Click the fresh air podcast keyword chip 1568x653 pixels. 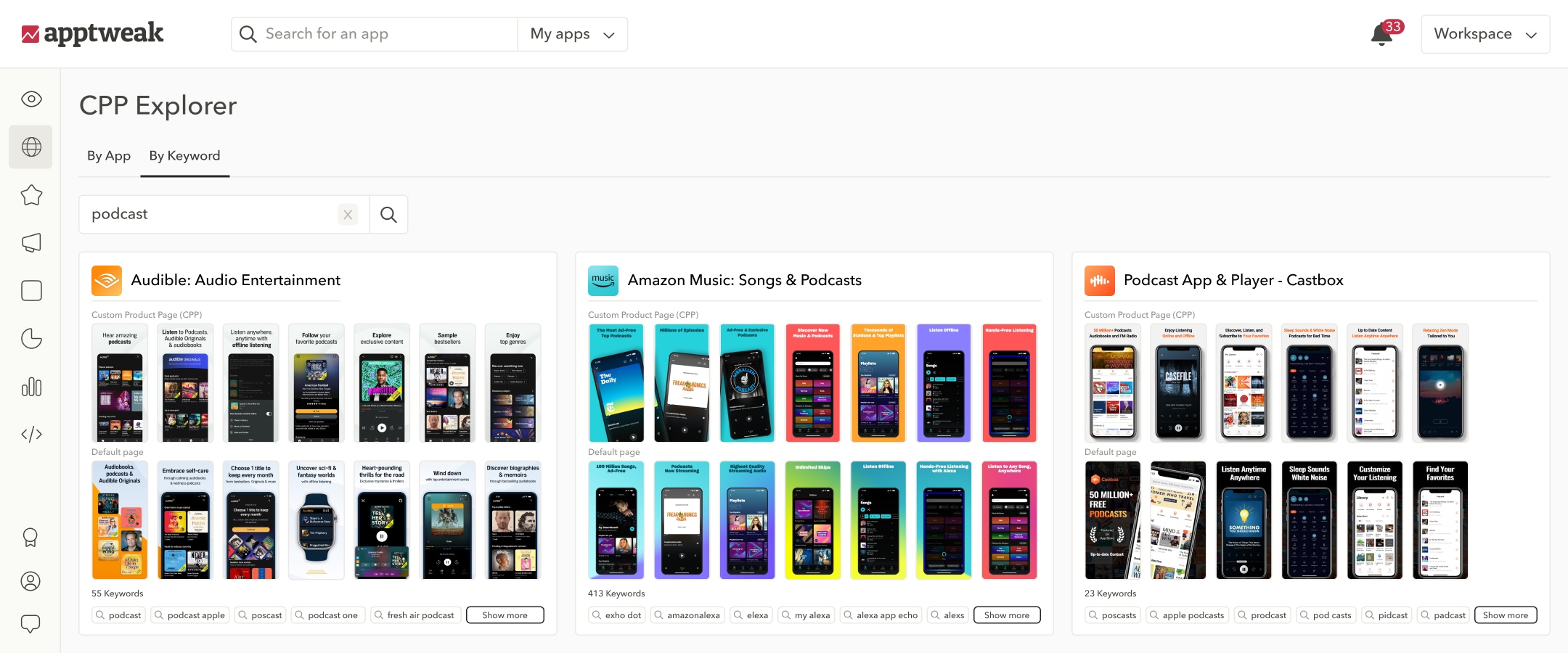[416, 615]
